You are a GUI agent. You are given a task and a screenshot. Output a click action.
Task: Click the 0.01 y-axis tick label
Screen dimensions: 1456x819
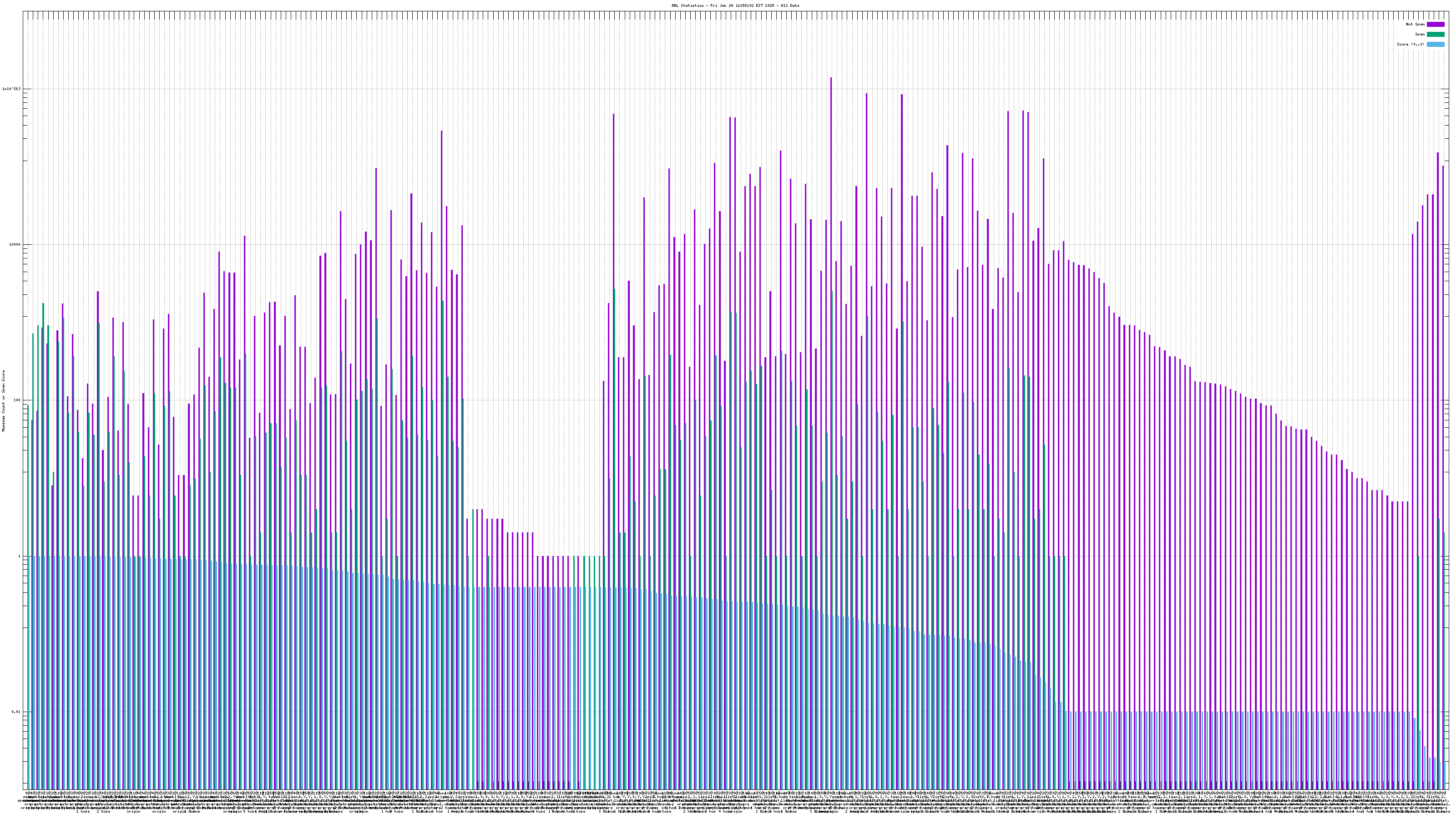pos(16,712)
